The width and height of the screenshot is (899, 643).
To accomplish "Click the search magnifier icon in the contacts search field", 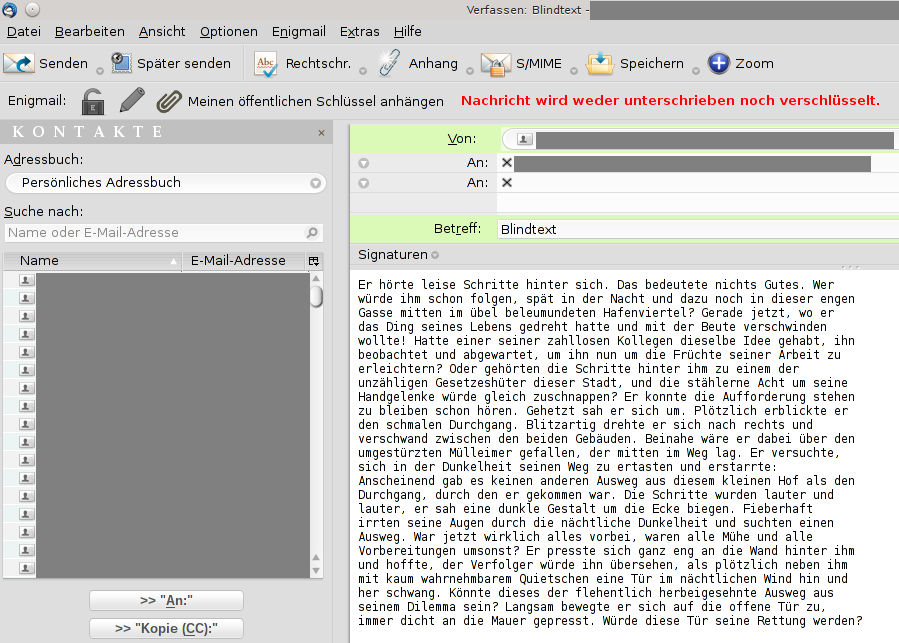I will pos(312,232).
